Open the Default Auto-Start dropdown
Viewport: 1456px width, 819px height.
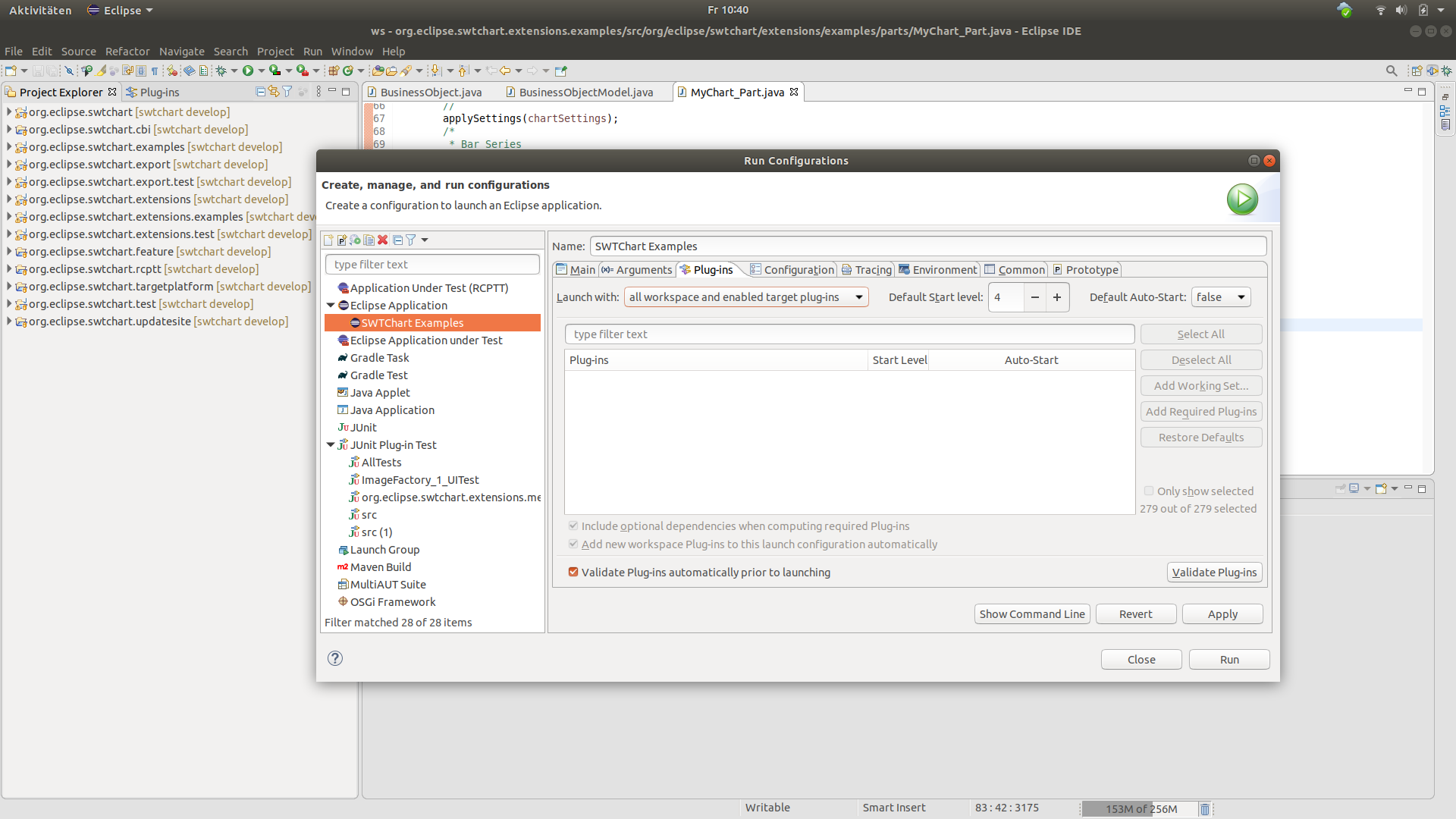[x=1221, y=297]
